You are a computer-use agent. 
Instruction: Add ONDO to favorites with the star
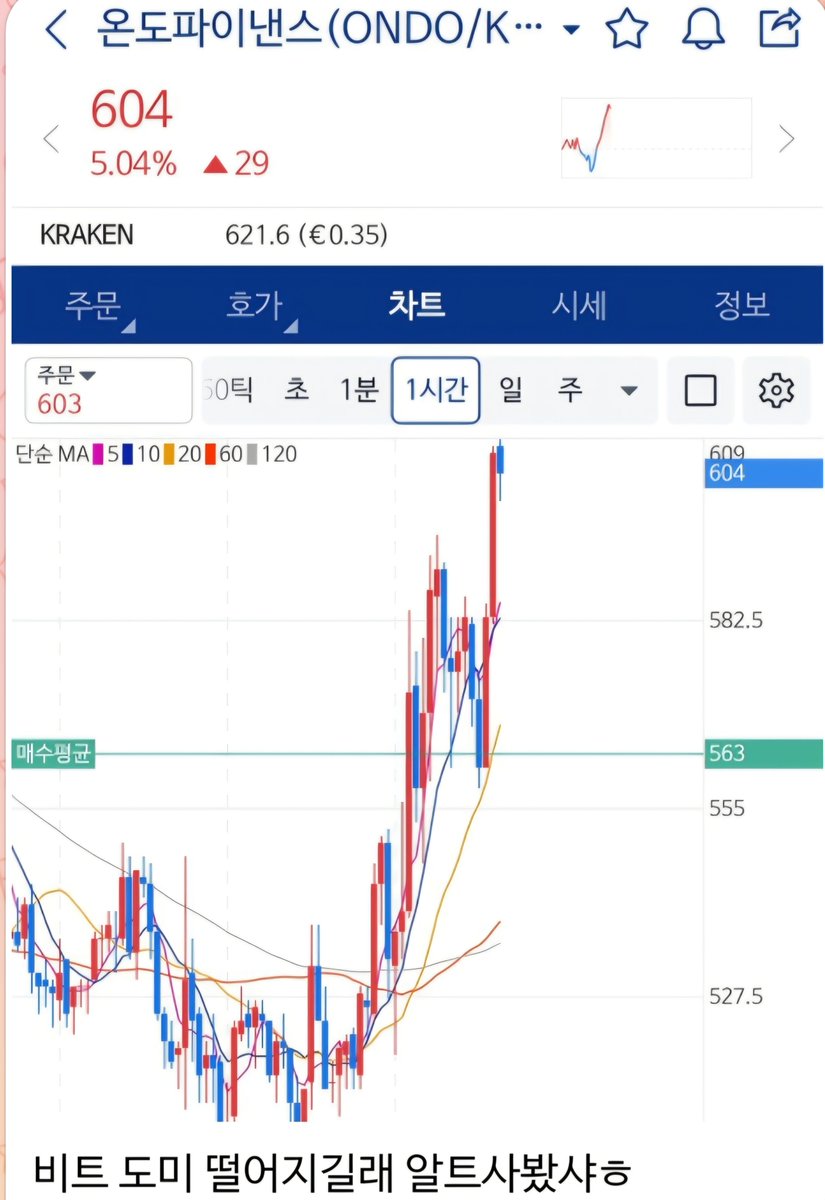[x=627, y=29]
